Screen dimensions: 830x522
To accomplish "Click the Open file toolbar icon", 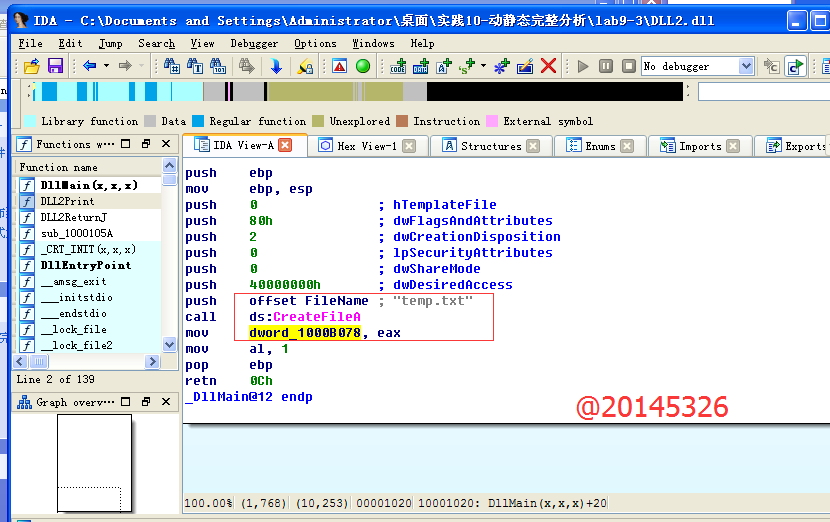I will (x=31, y=66).
